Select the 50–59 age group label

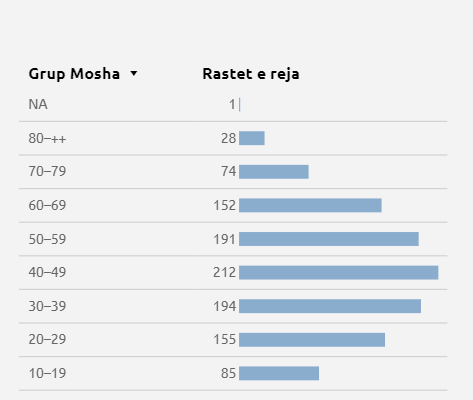(x=47, y=239)
